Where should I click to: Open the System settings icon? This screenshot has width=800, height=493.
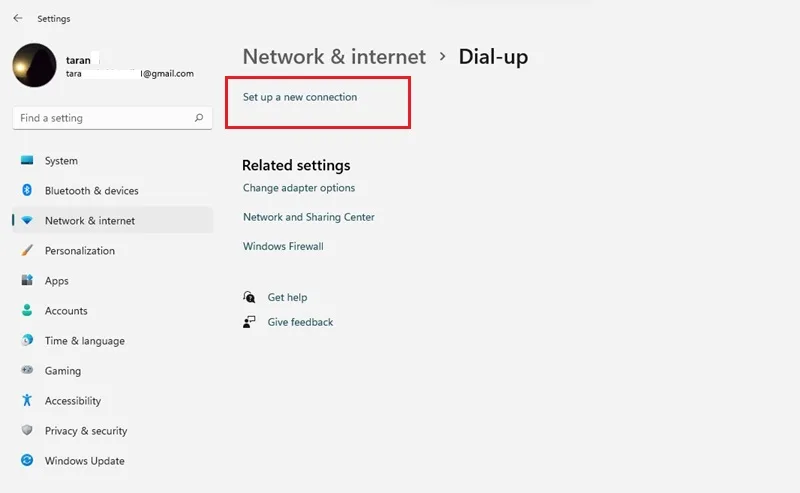point(27,160)
